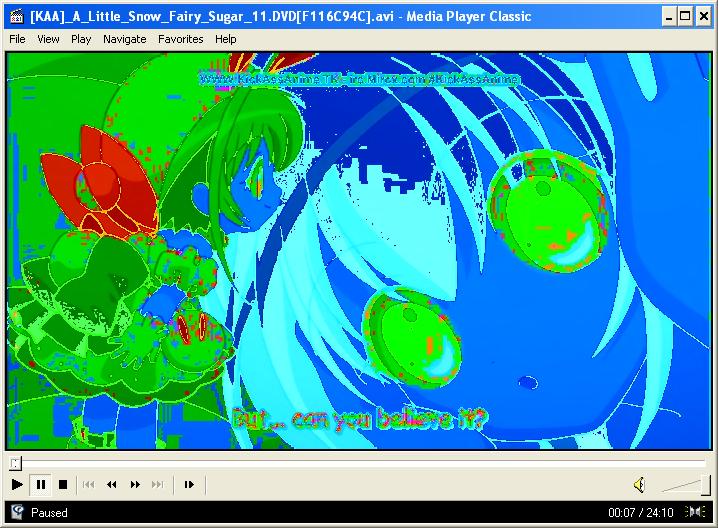Click the rewind (decrease speed) button
The height and width of the screenshot is (528, 718).
pyautogui.click(x=112, y=484)
